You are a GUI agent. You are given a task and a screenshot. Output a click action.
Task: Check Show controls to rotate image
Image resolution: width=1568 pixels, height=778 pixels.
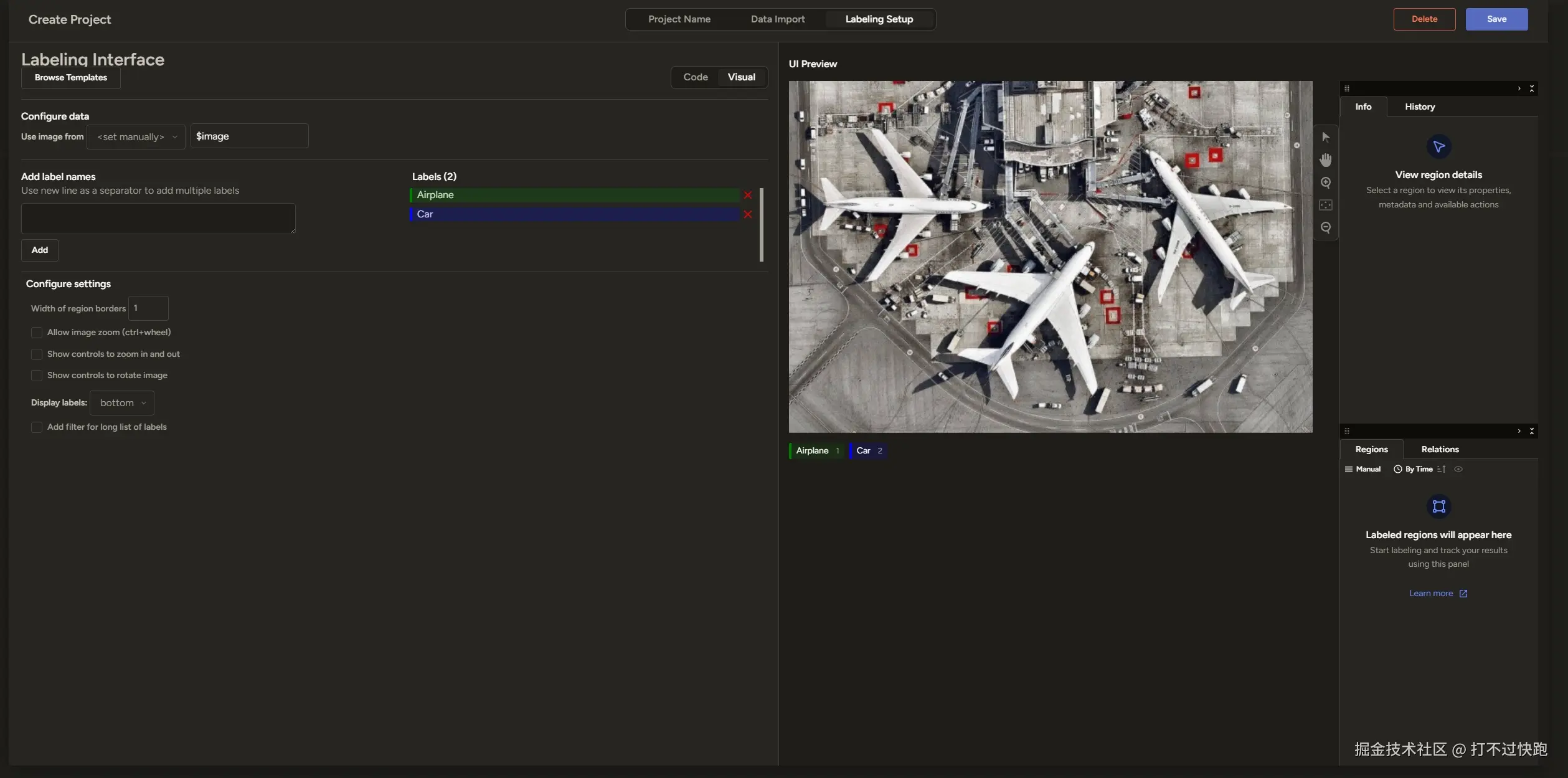(37, 376)
